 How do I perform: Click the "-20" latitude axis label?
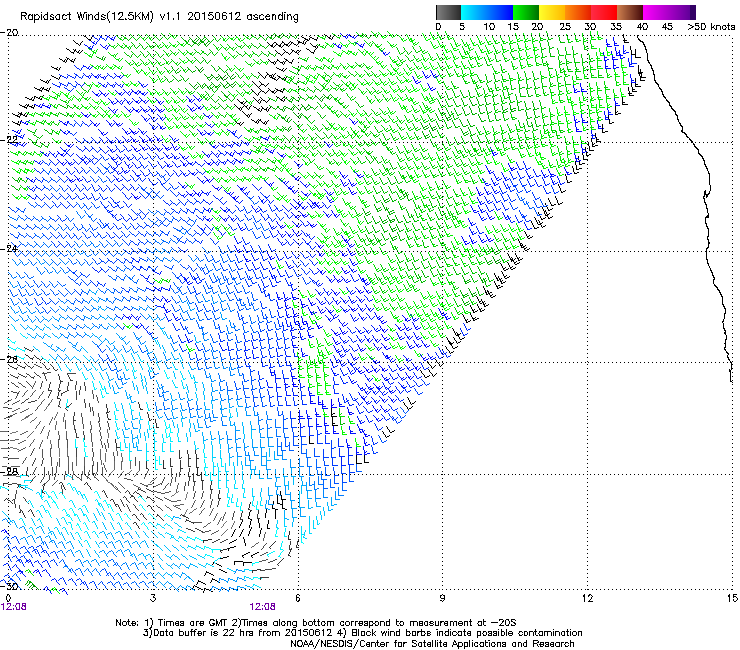point(9,33)
